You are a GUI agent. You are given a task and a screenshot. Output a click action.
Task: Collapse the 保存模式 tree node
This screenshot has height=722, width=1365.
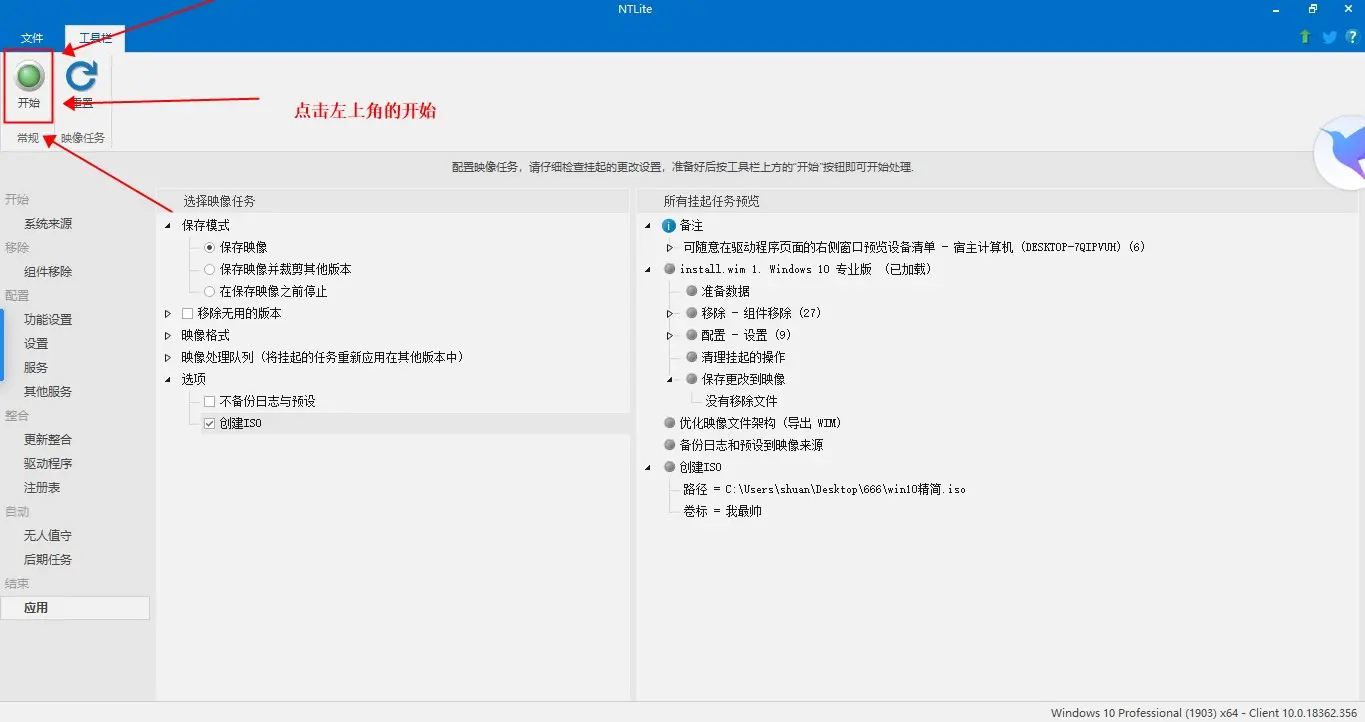pos(168,225)
